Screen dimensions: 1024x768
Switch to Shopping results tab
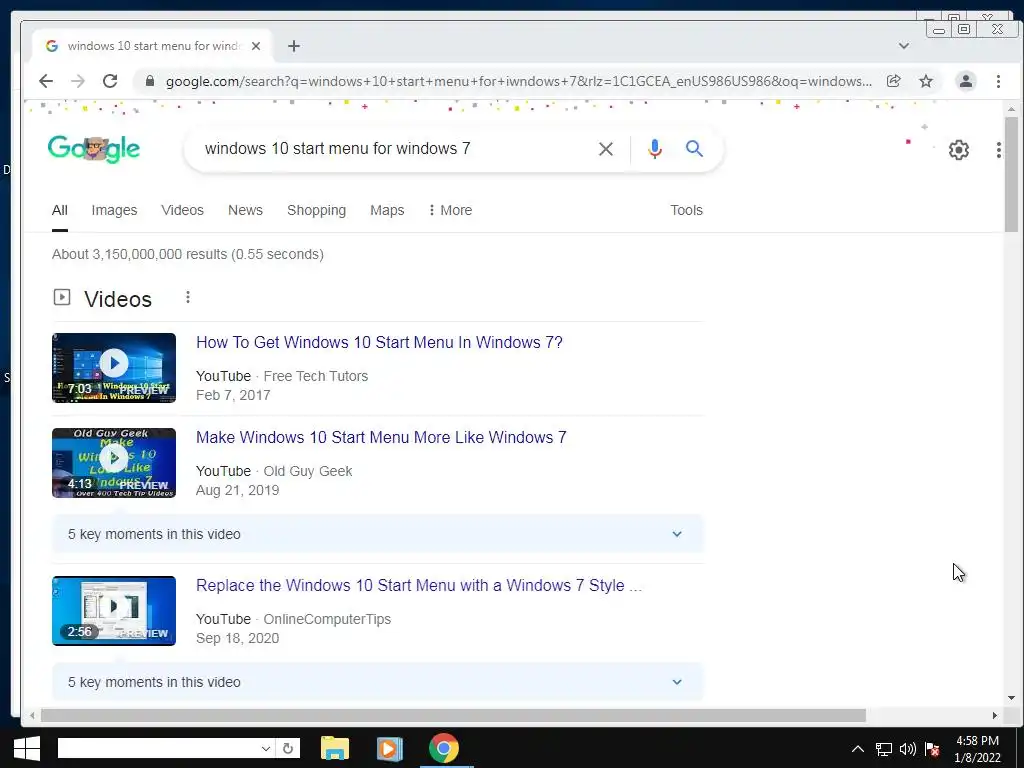(316, 210)
